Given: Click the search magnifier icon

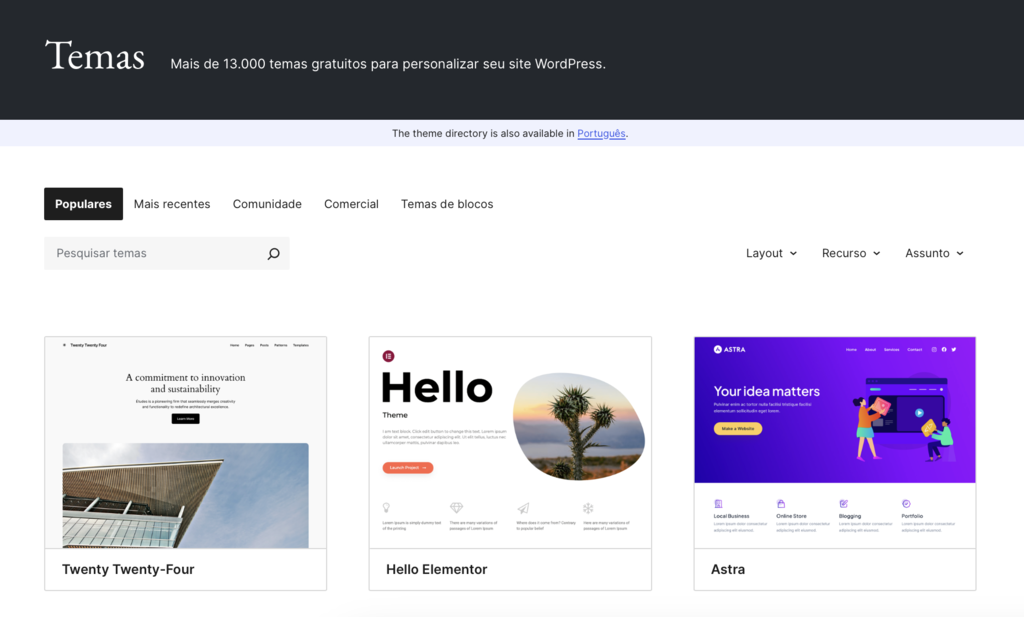Looking at the screenshot, I should point(273,253).
